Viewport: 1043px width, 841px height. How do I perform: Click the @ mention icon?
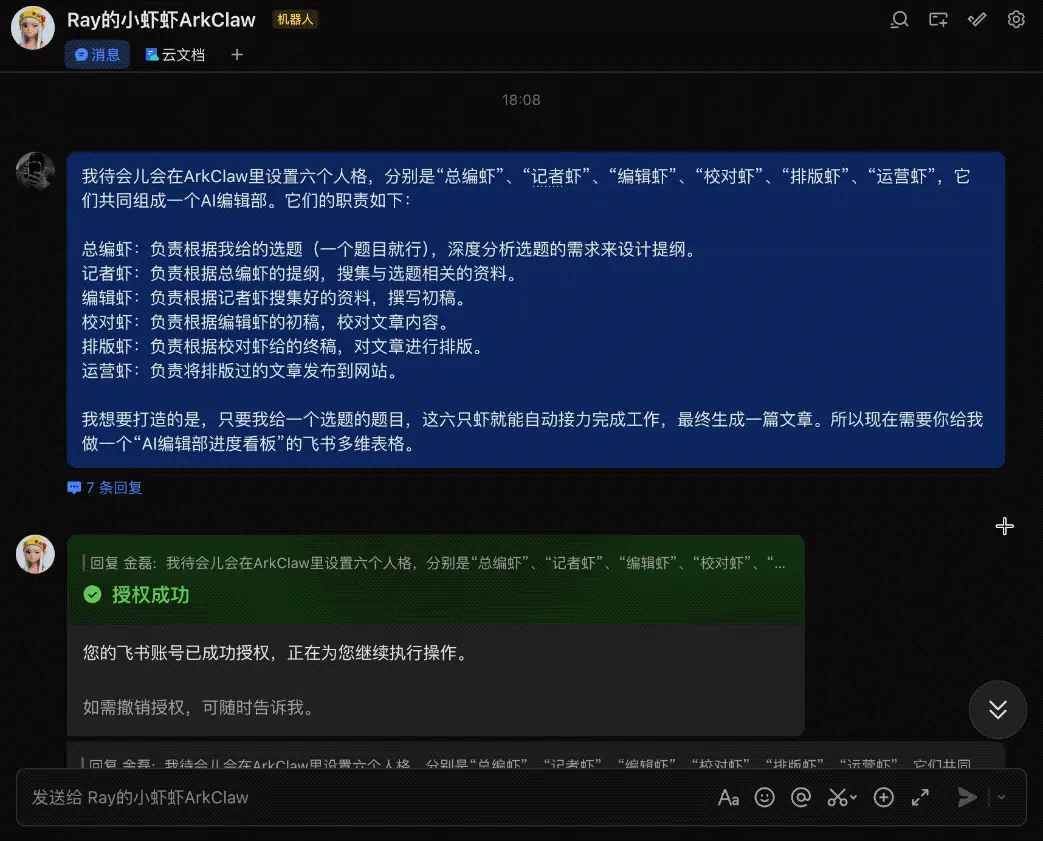click(x=801, y=797)
